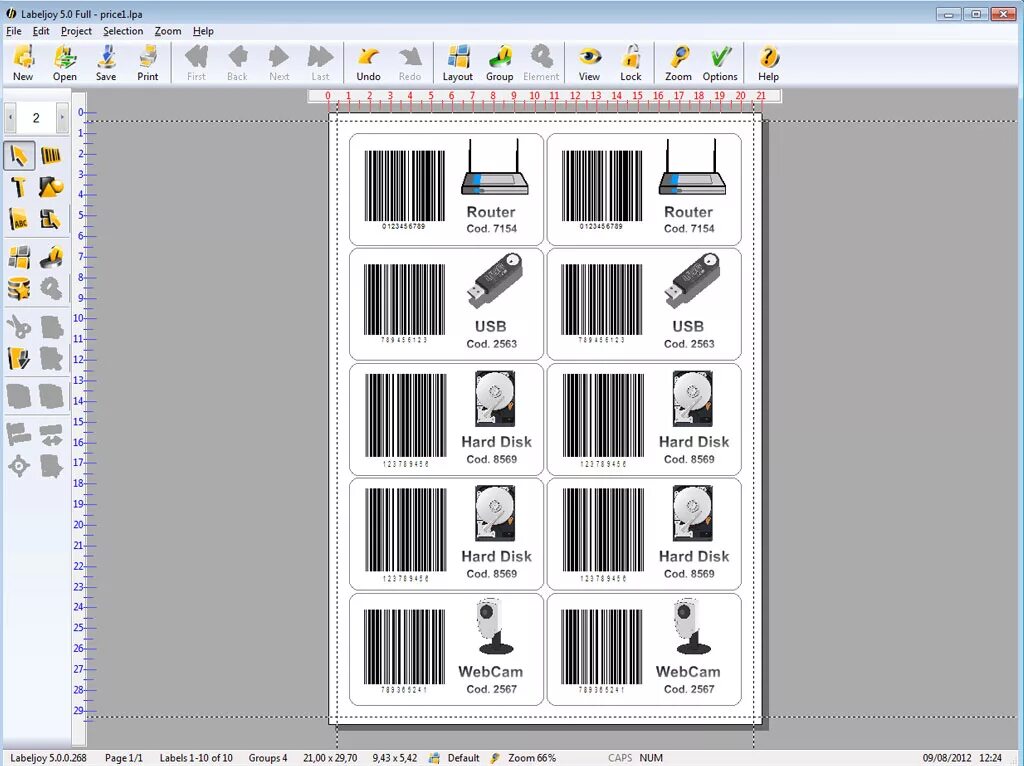Image resolution: width=1024 pixels, height=766 pixels.
Task: Click the grayed center target icon
Action: click(x=19, y=466)
